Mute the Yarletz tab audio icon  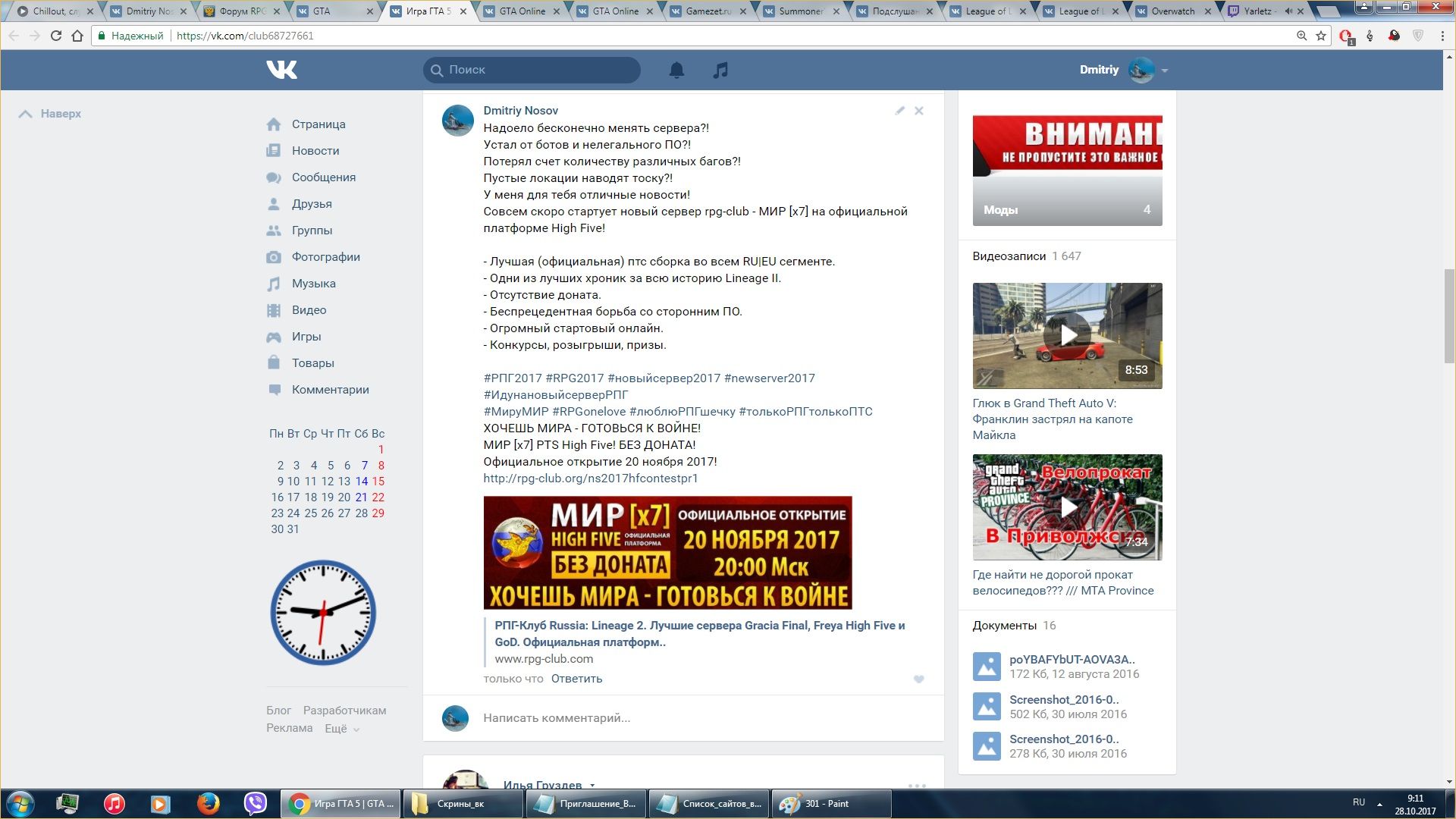tap(1288, 11)
